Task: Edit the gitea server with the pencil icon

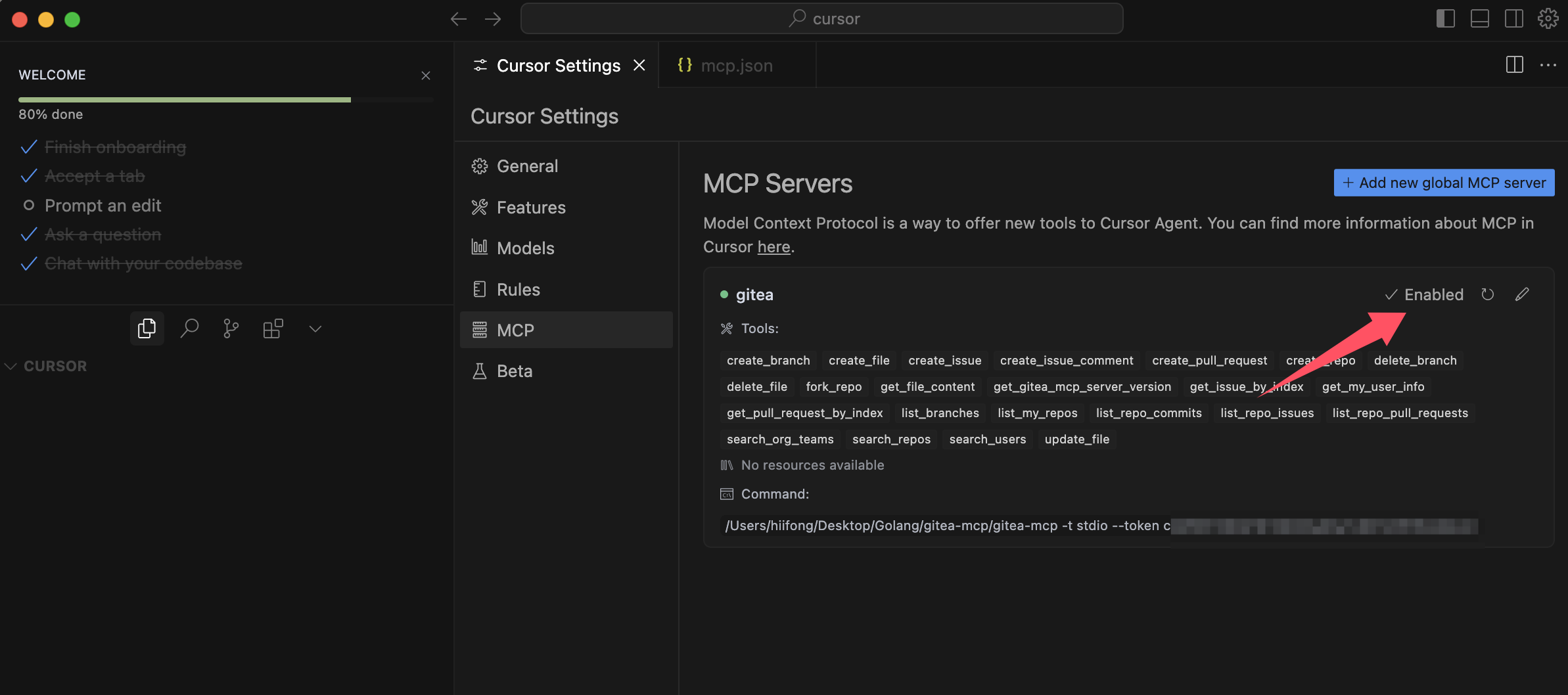Action: point(1523,294)
